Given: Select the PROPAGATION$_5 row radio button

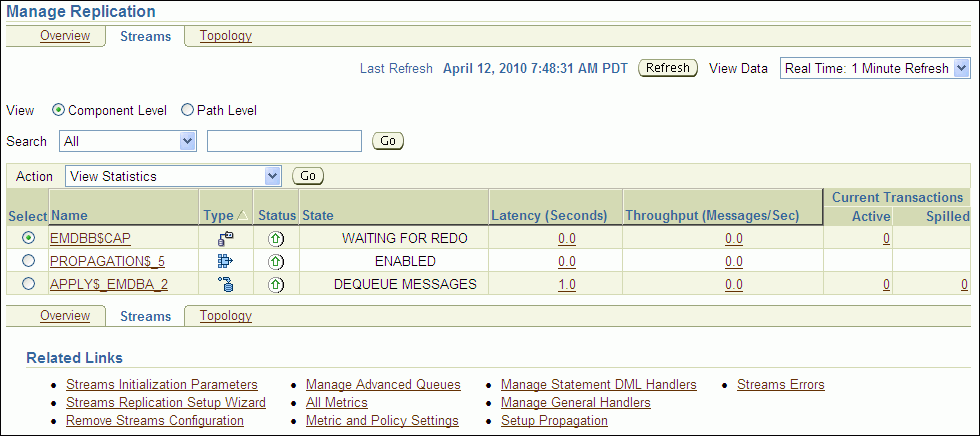Looking at the screenshot, I should 28,261.
